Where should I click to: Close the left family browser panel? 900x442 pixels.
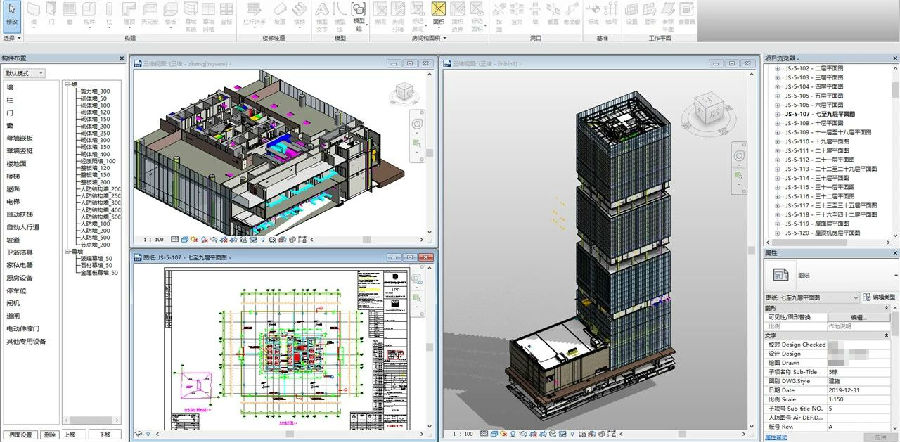click(x=121, y=57)
